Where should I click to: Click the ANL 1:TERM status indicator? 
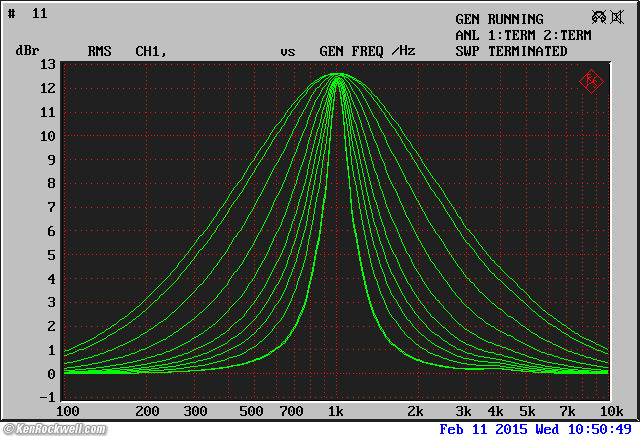(x=495, y=35)
